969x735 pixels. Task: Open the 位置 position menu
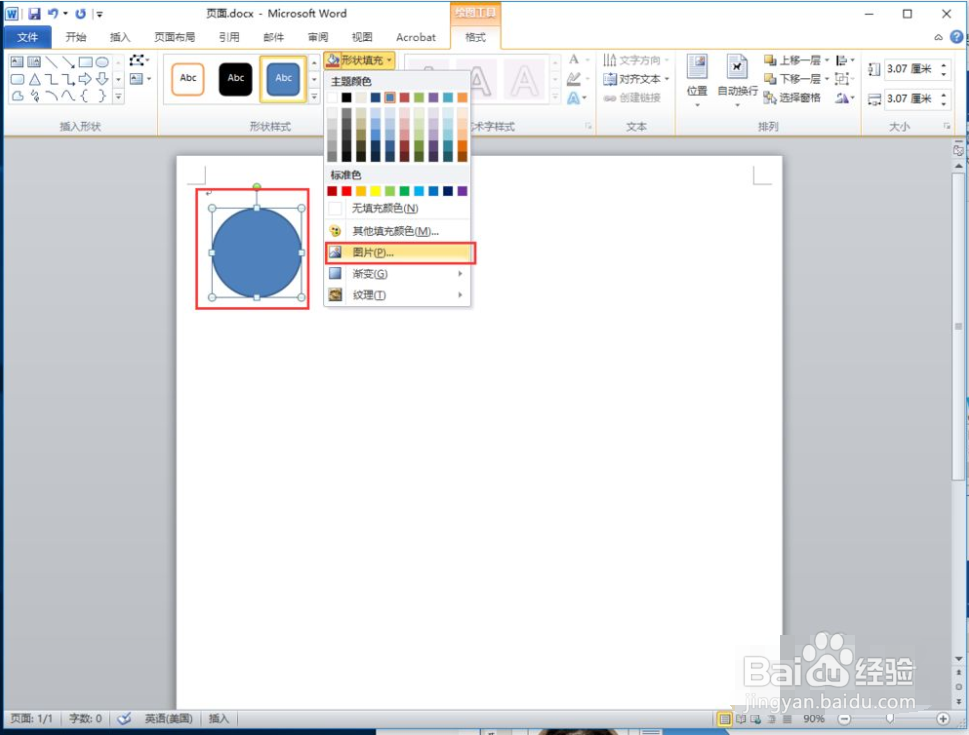[x=697, y=80]
